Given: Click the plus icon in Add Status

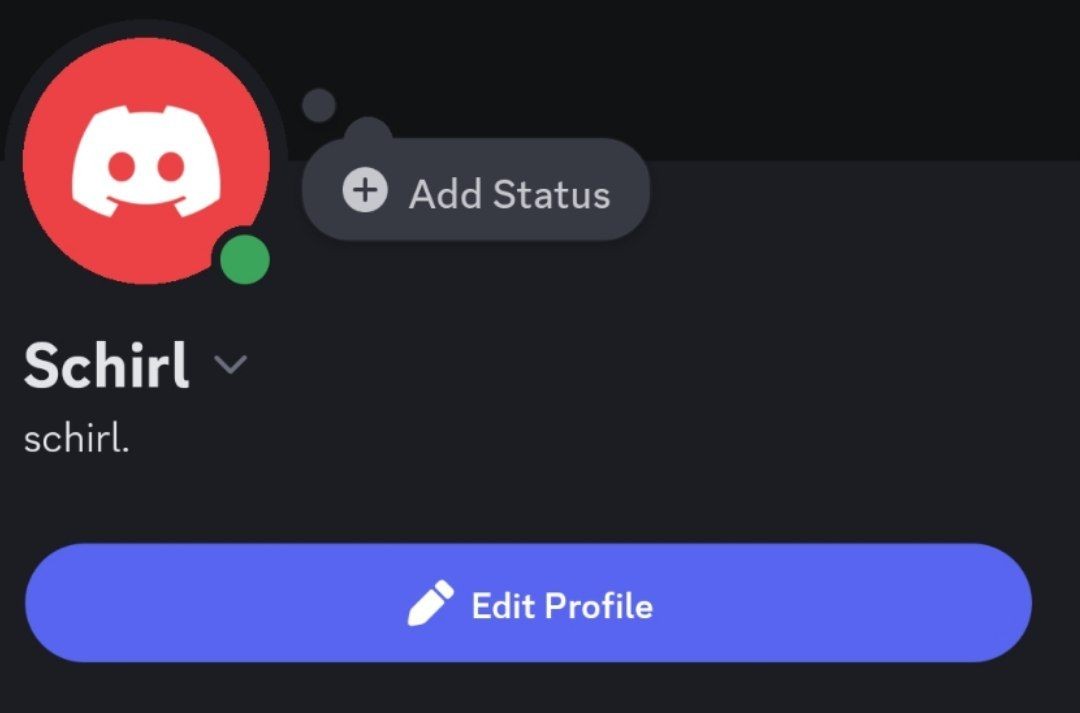Looking at the screenshot, I should [365, 189].
